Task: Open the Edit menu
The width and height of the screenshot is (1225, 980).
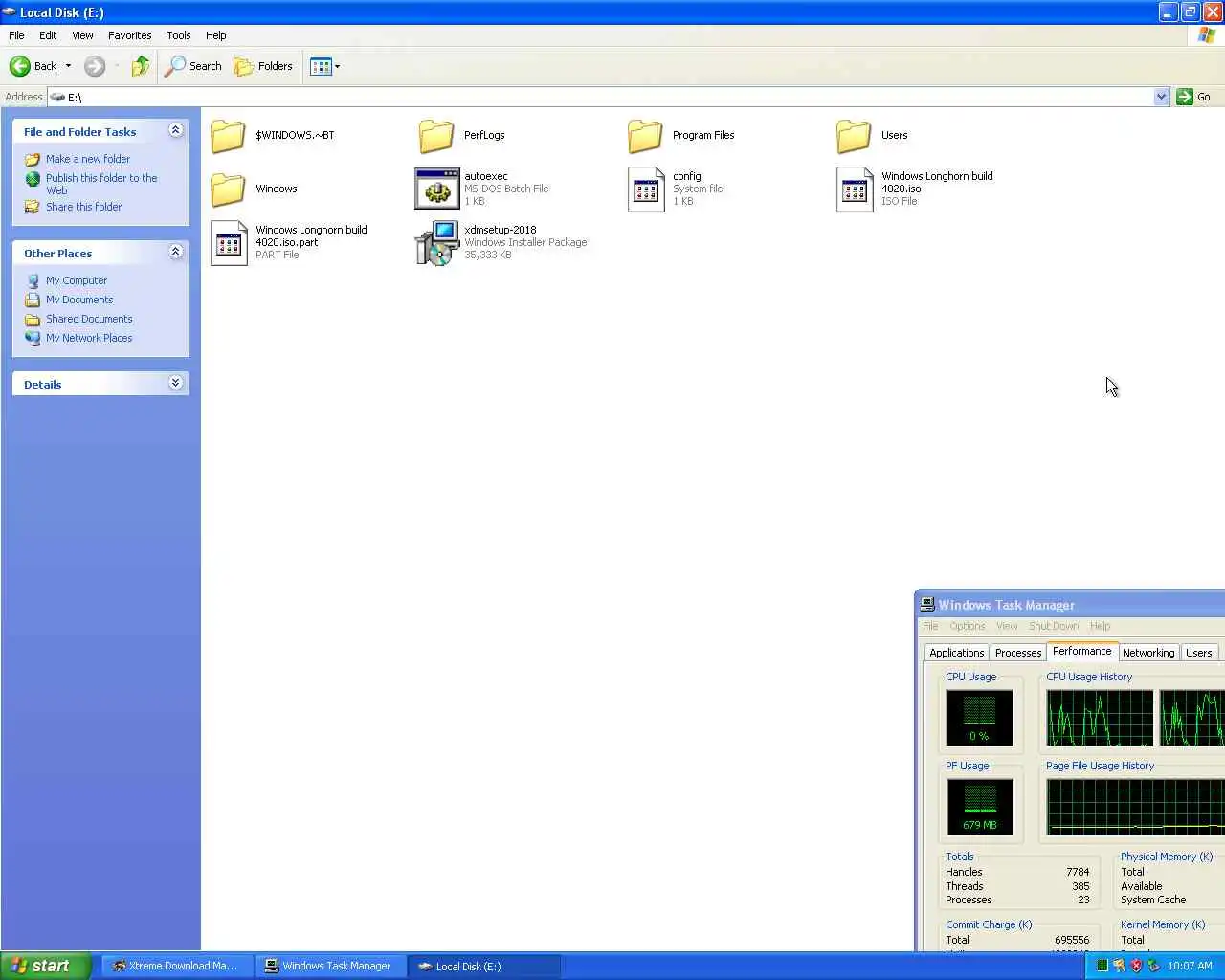Action: 48,35
